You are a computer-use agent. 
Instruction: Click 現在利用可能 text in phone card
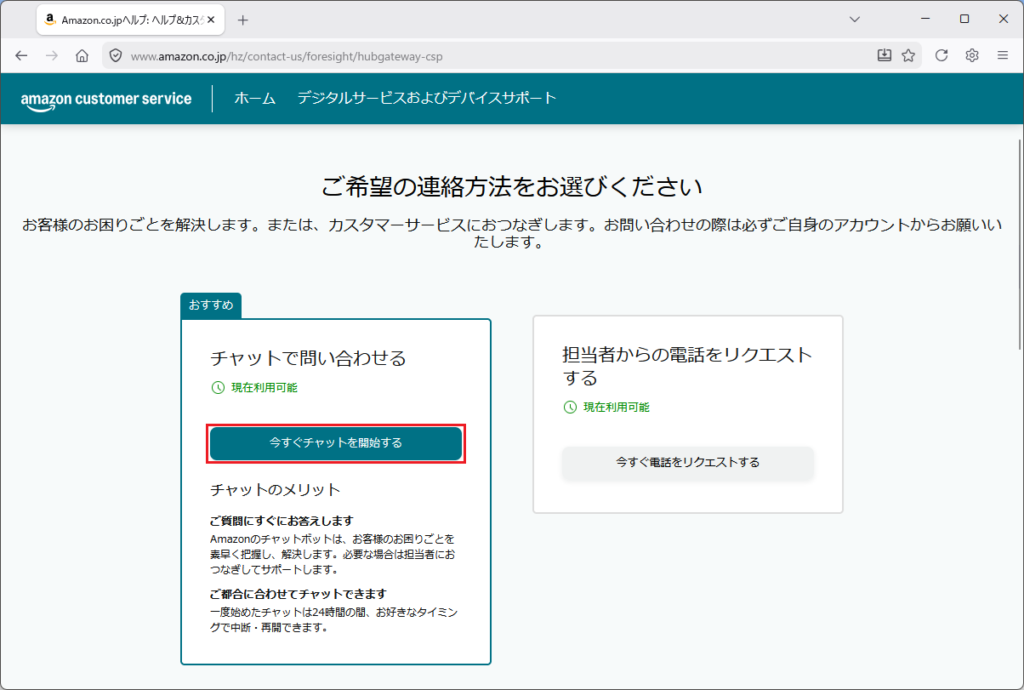[x=616, y=407]
